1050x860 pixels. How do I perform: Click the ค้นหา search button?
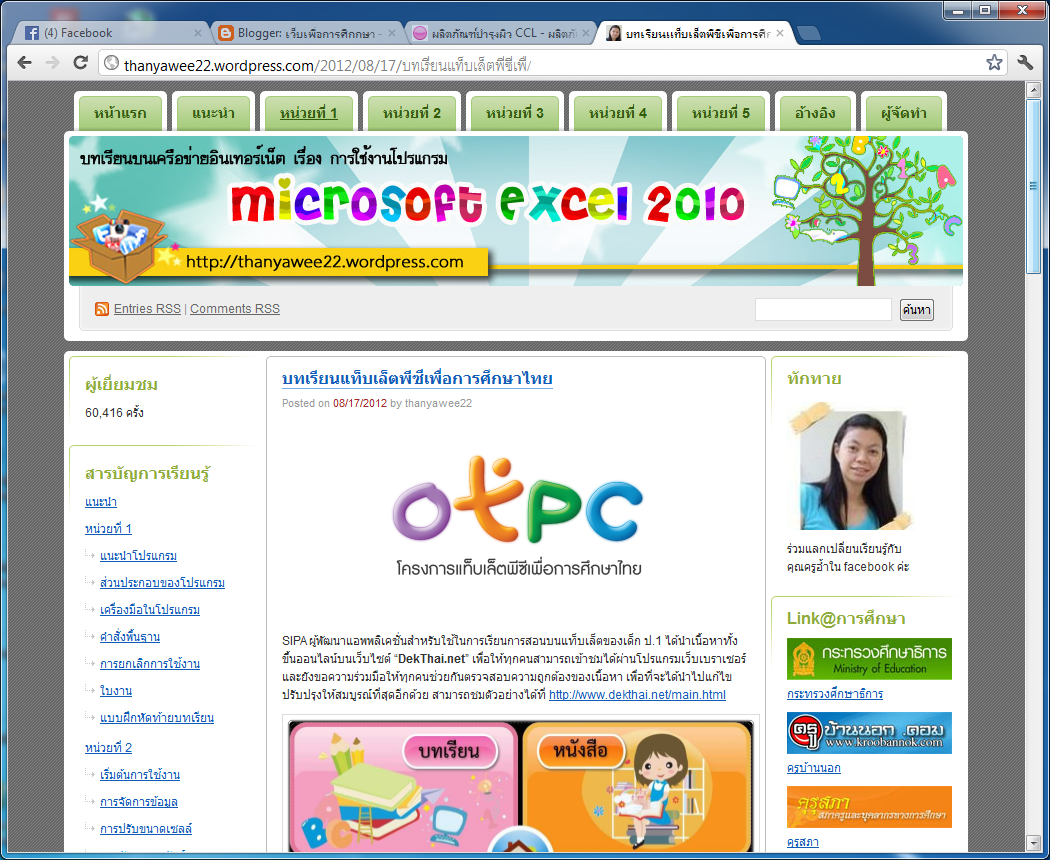coord(916,309)
